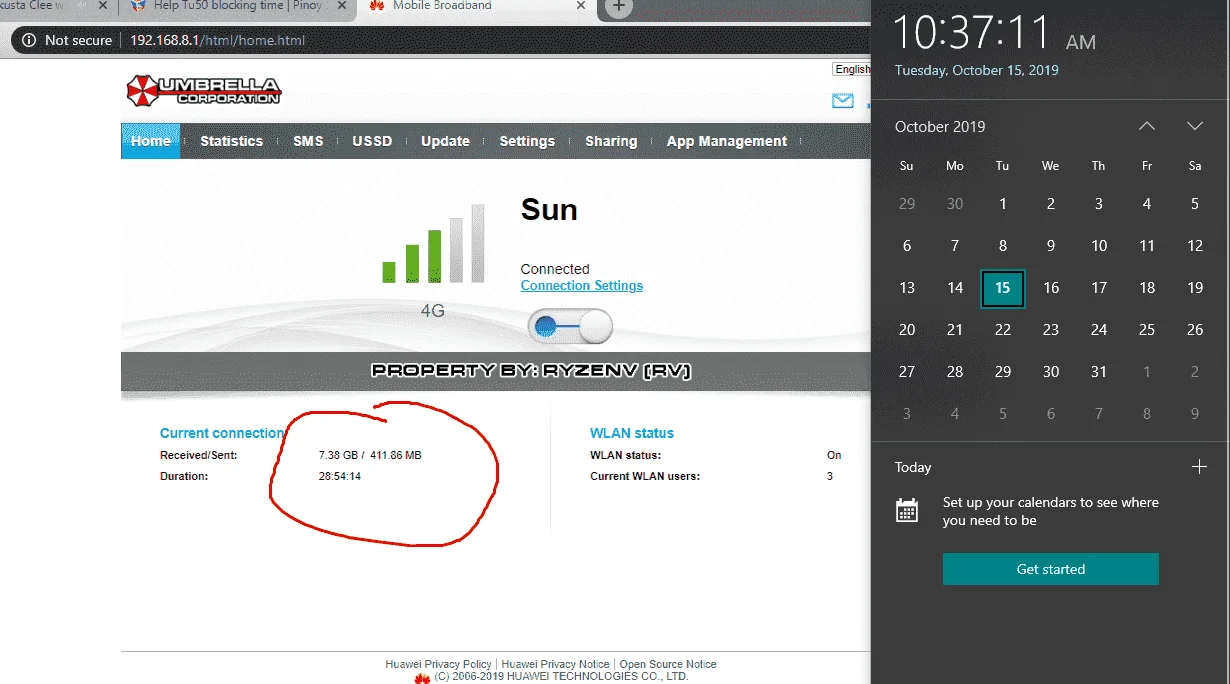Open first Huawei Privacy Policy link

(x=438, y=664)
